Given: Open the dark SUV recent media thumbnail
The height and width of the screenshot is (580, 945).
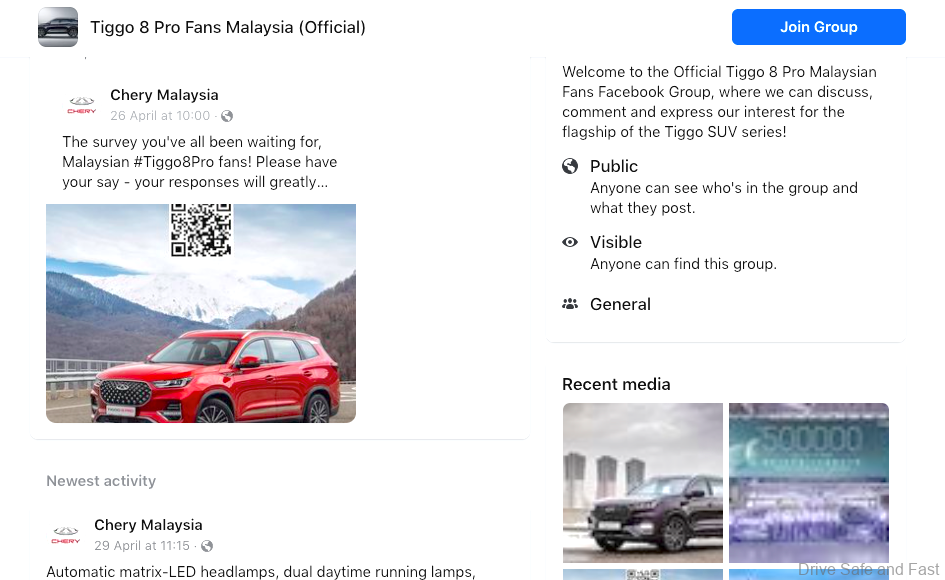Looking at the screenshot, I should [x=642, y=482].
